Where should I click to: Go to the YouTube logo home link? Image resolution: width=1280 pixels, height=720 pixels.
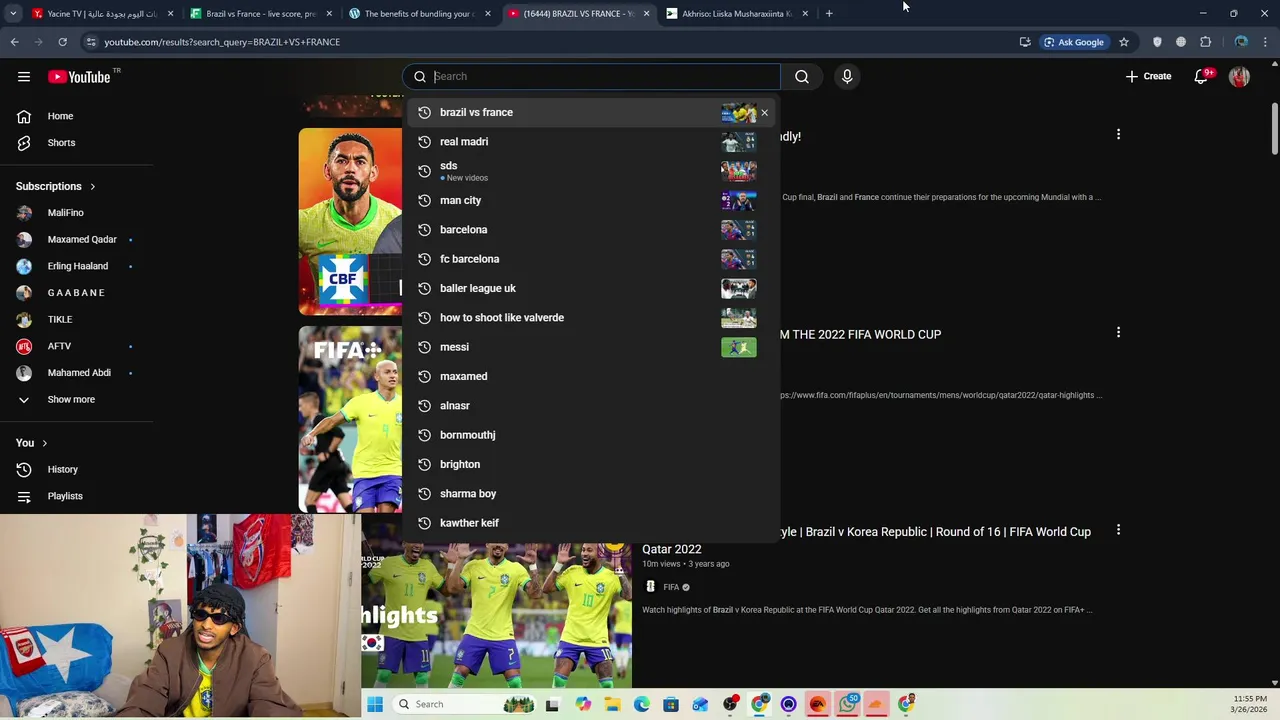click(x=79, y=77)
